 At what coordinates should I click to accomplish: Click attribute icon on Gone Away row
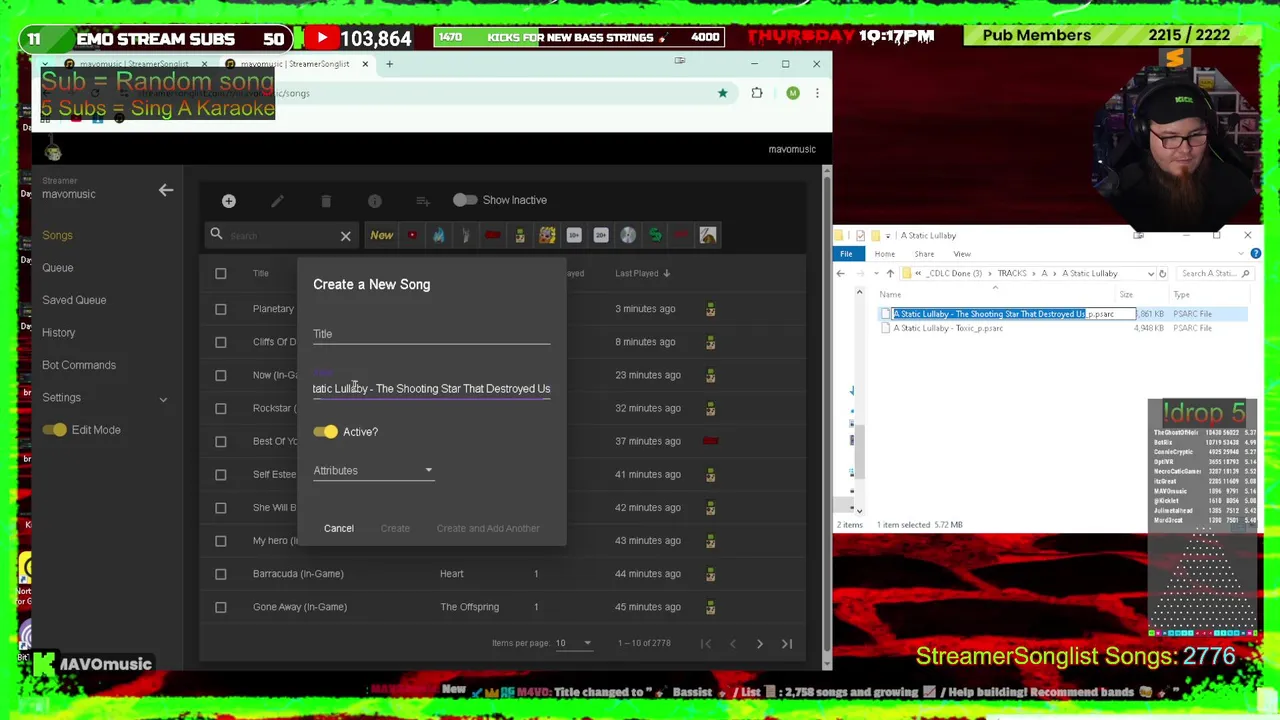click(711, 607)
